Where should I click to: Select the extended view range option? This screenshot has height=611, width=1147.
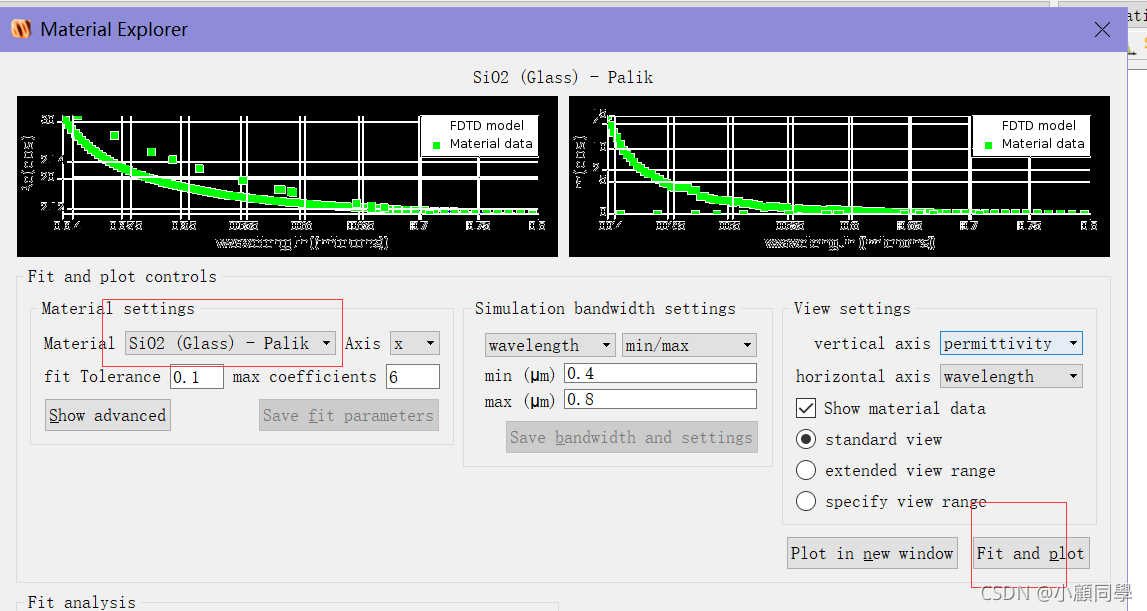(805, 470)
